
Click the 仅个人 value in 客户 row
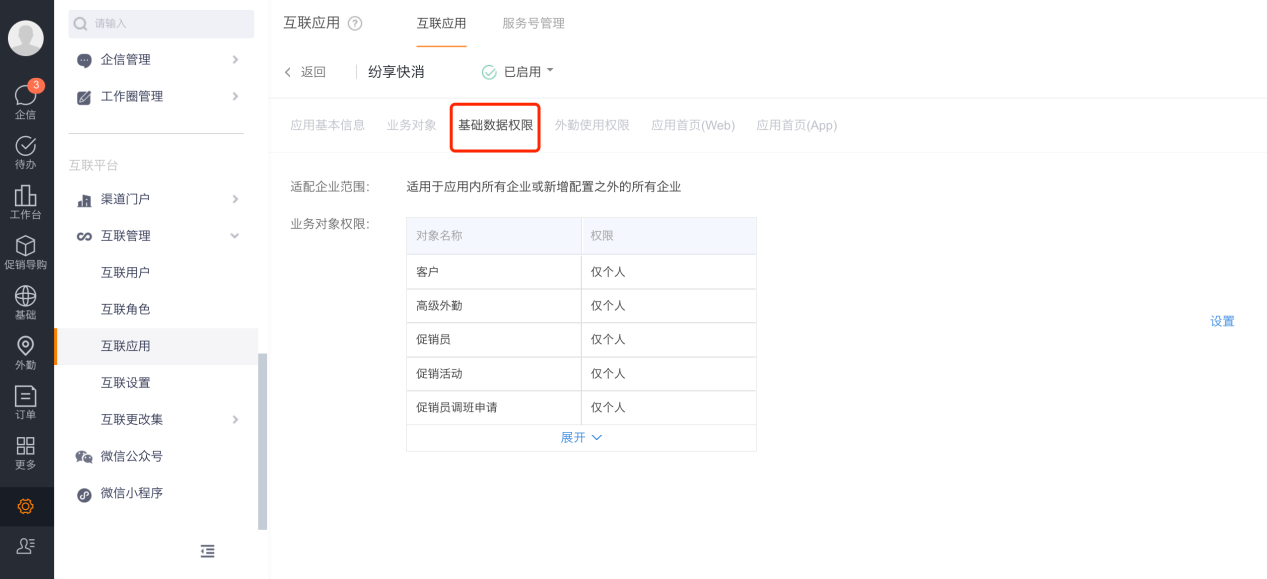(x=608, y=272)
